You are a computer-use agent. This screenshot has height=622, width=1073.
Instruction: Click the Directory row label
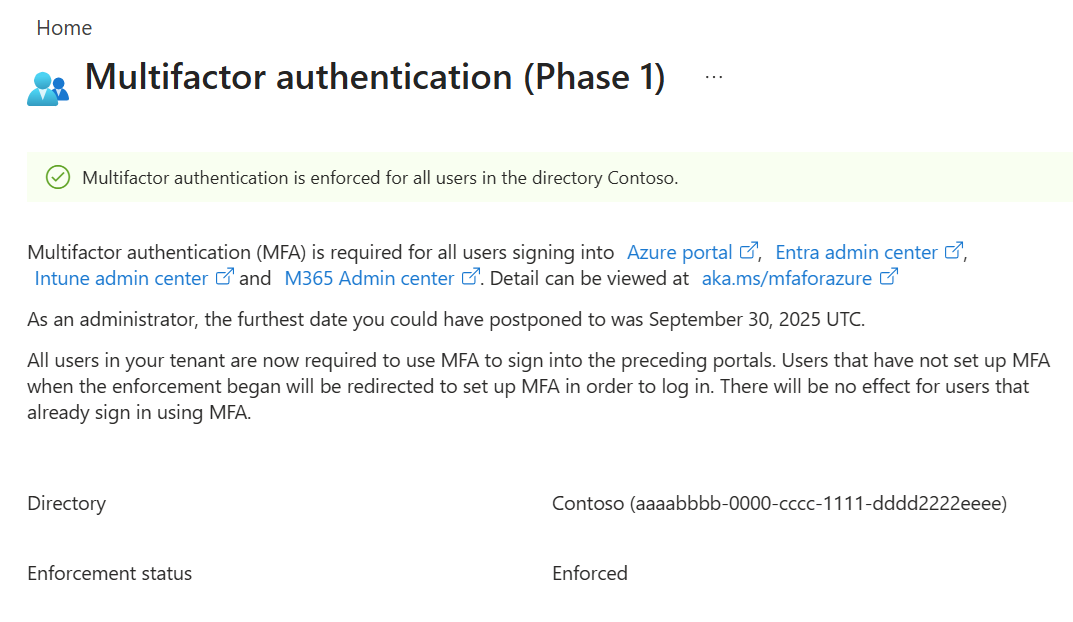click(66, 503)
